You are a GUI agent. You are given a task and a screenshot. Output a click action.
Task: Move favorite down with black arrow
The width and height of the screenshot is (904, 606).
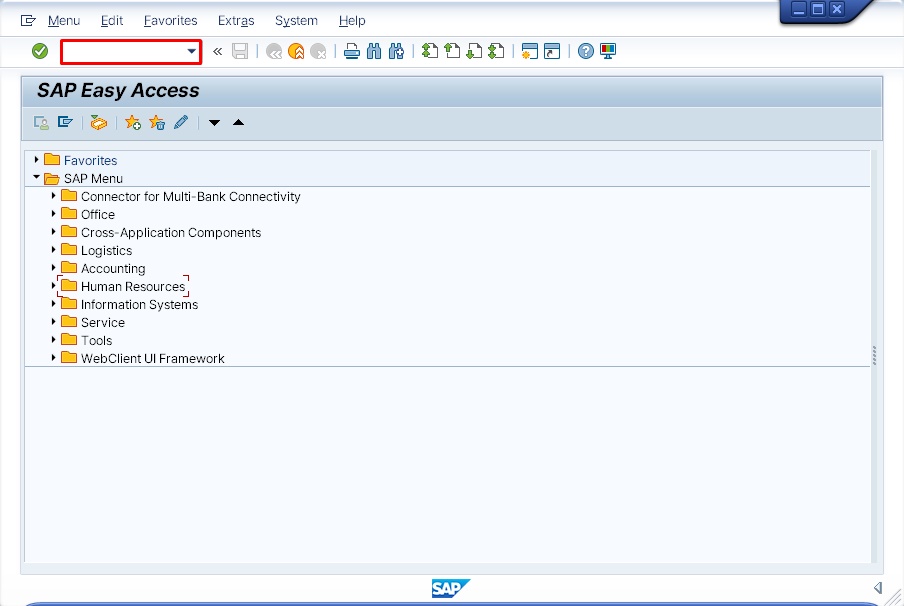click(214, 122)
